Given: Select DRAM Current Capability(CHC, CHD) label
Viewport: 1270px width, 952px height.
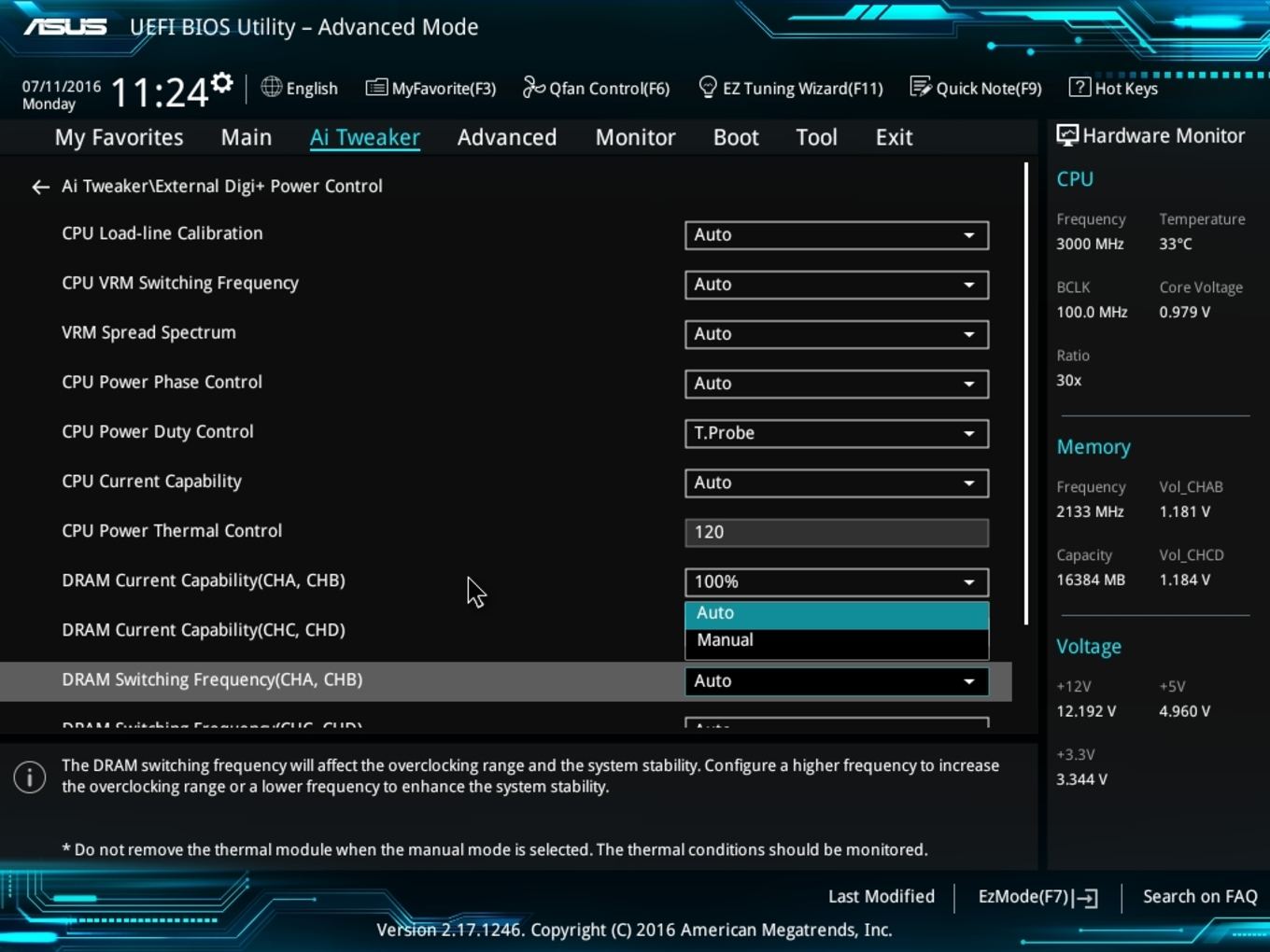Looking at the screenshot, I should [204, 630].
